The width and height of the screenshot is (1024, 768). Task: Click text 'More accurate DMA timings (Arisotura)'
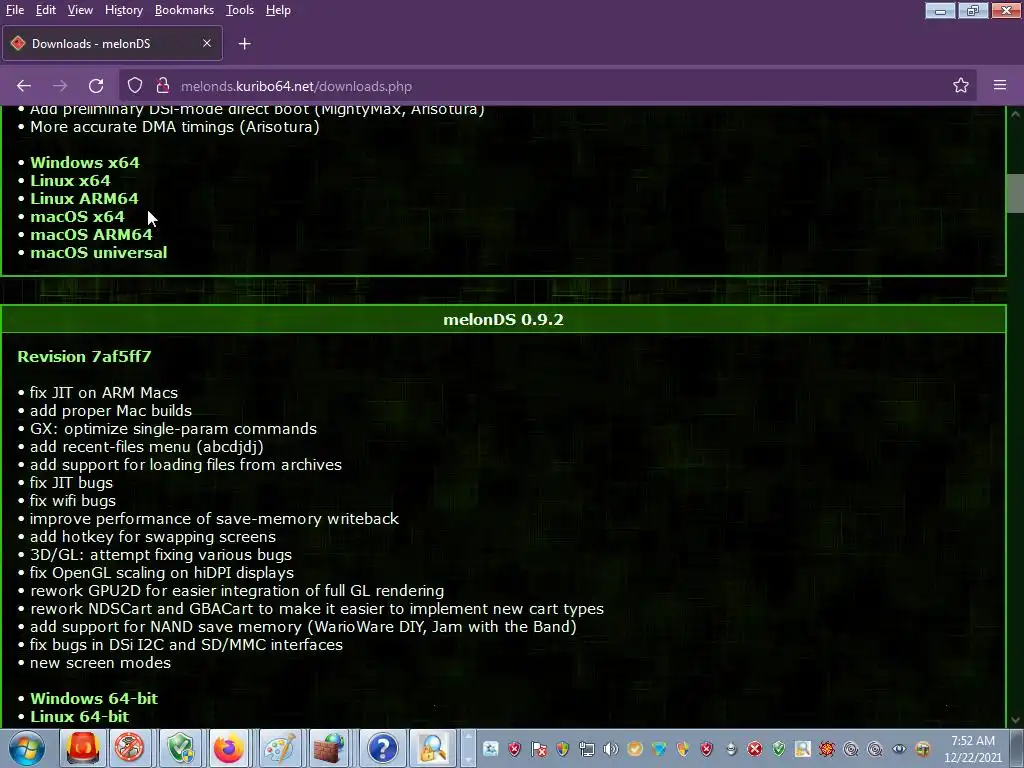point(175,127)
